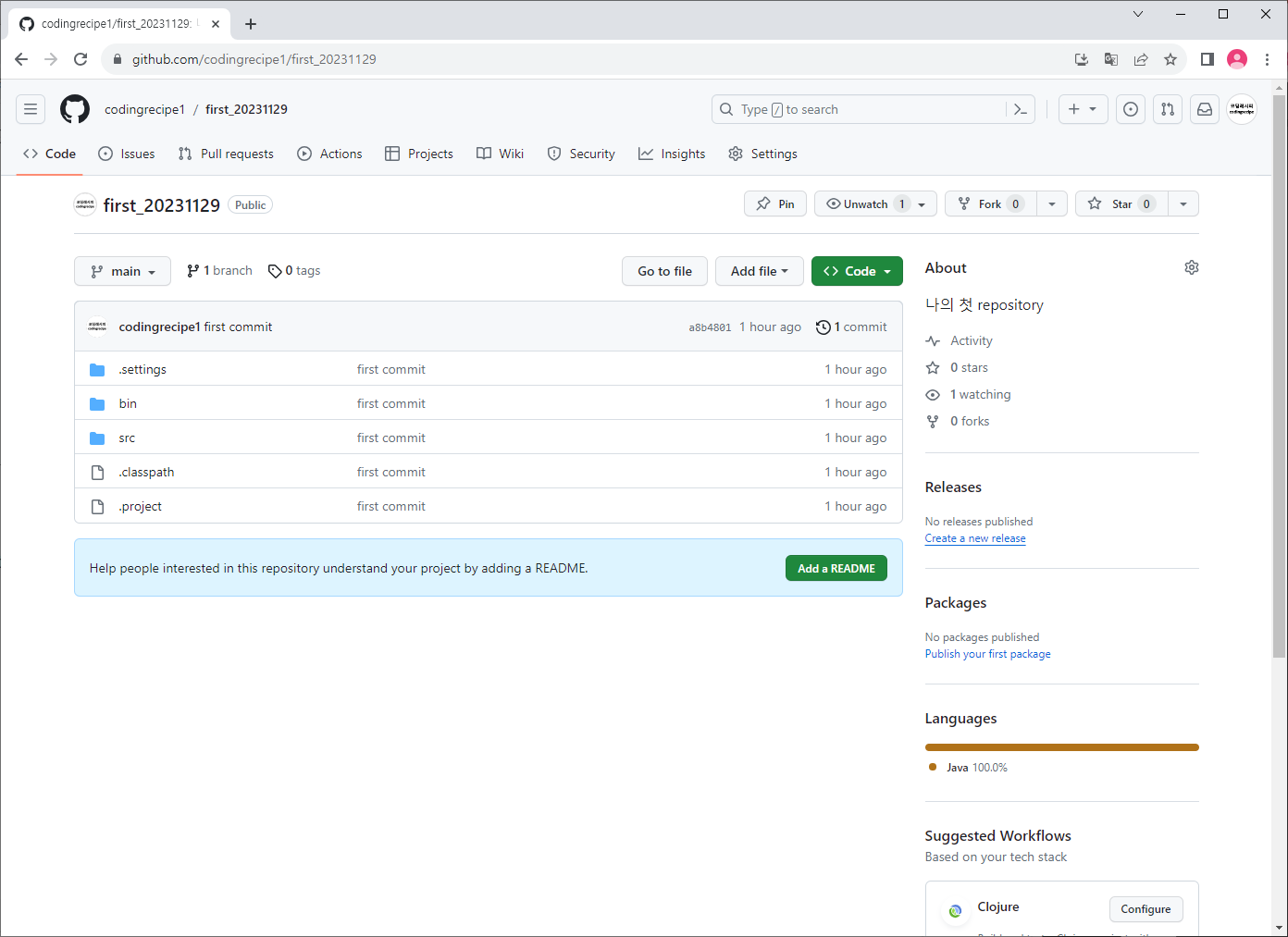The height and width of the screenshot is (937, 1288).
Task: Install app icon in the address bar
Action: click(1082, 59)
